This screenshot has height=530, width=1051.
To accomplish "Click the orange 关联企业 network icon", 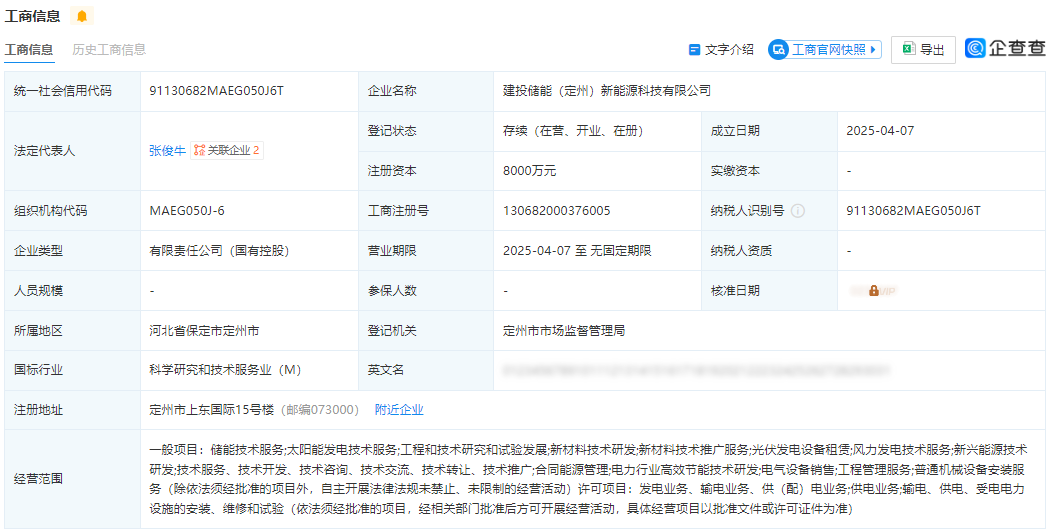I will click(x=199, y=150).
